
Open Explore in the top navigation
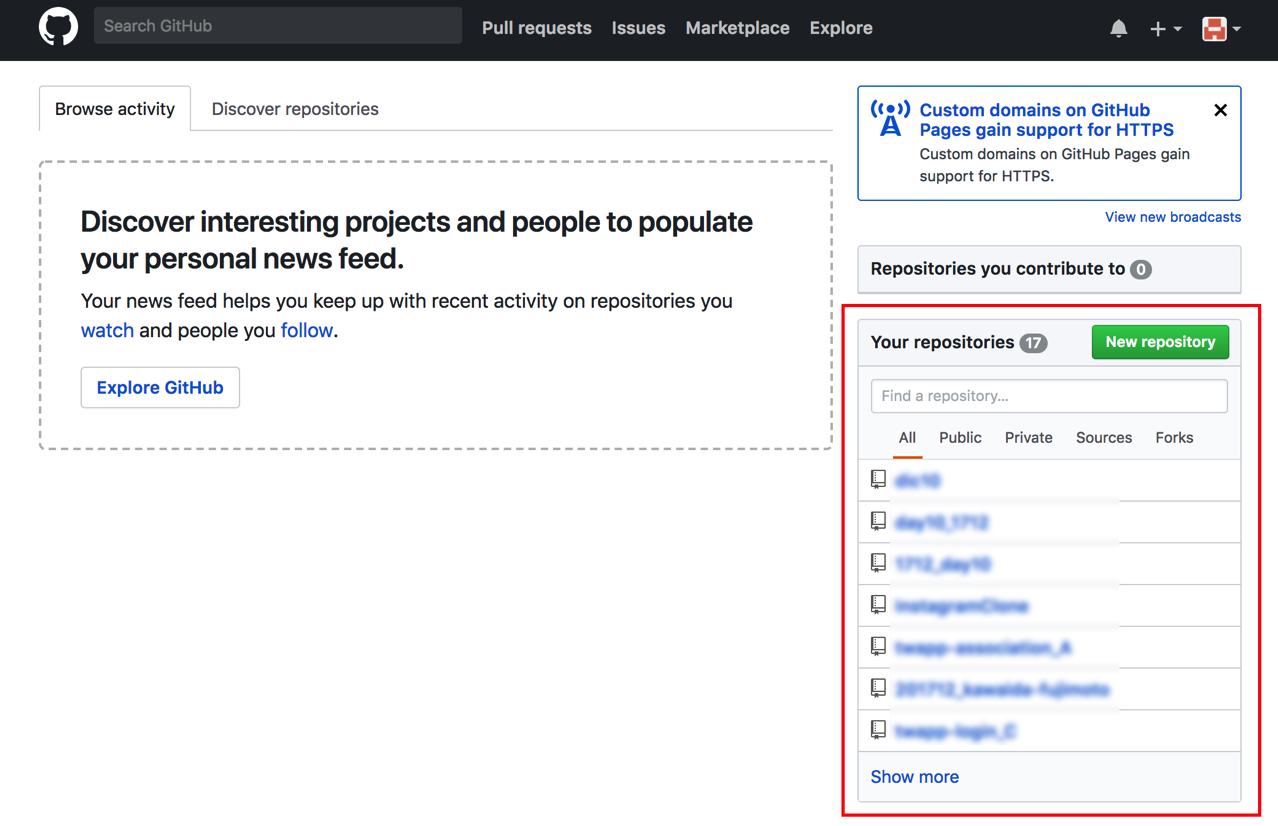point(841,28)
